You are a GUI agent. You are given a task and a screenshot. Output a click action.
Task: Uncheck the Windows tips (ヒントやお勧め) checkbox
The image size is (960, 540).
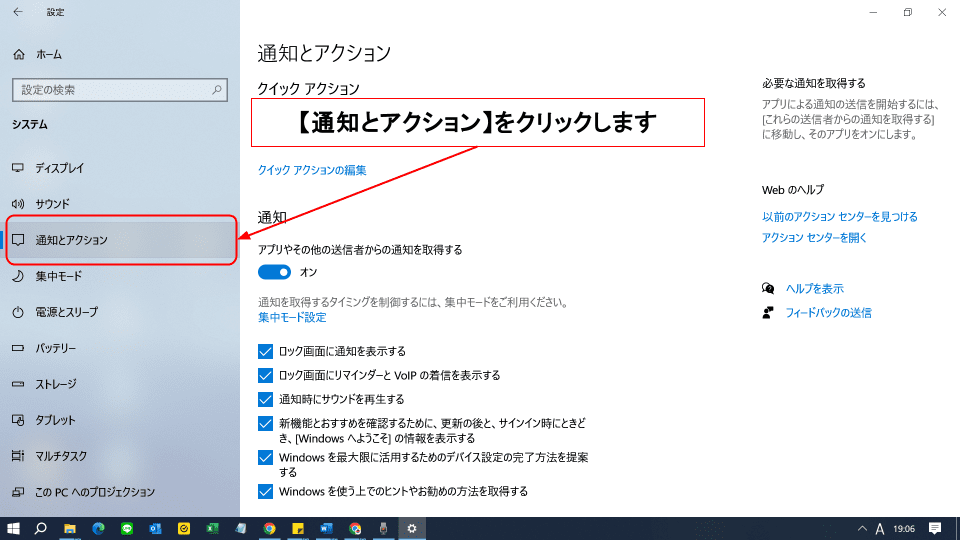pos(265,491)
